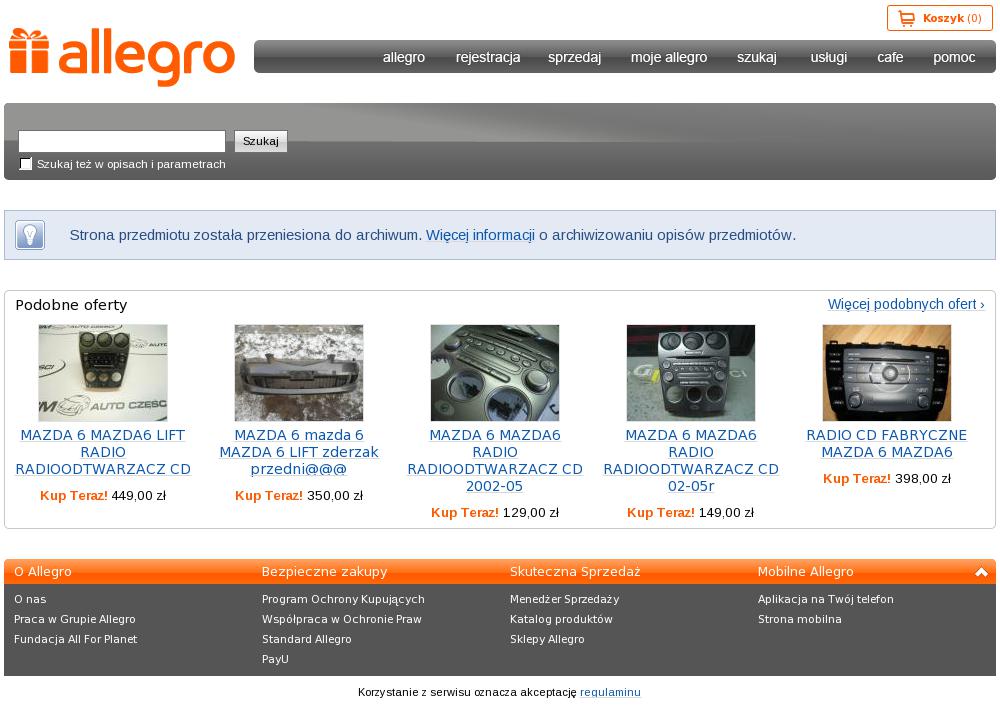1000x712 pixels.
Task: Visit 'Fundacja All For Planet' link
Action: 75,639
